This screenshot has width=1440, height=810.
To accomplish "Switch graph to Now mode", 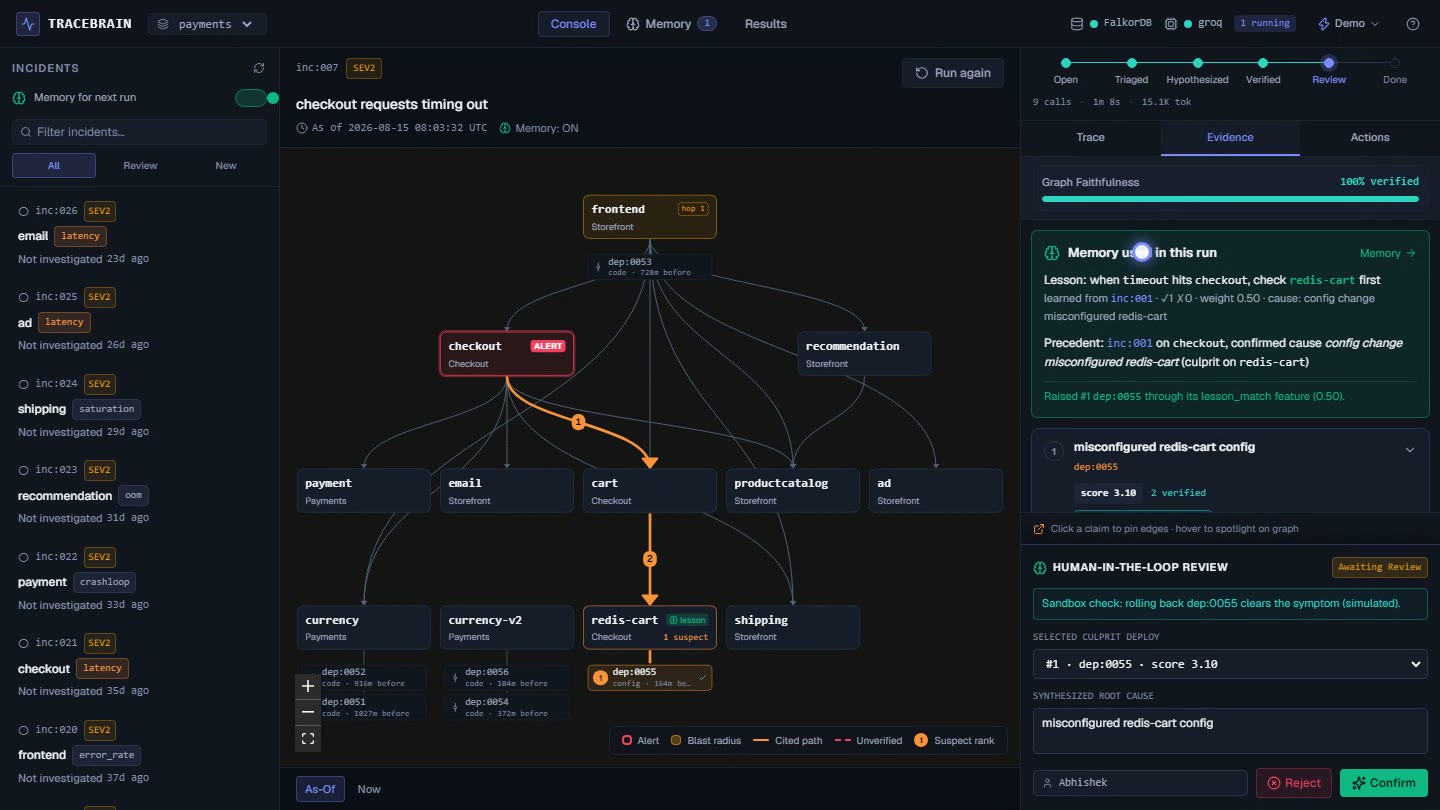I will pos(369,789).
